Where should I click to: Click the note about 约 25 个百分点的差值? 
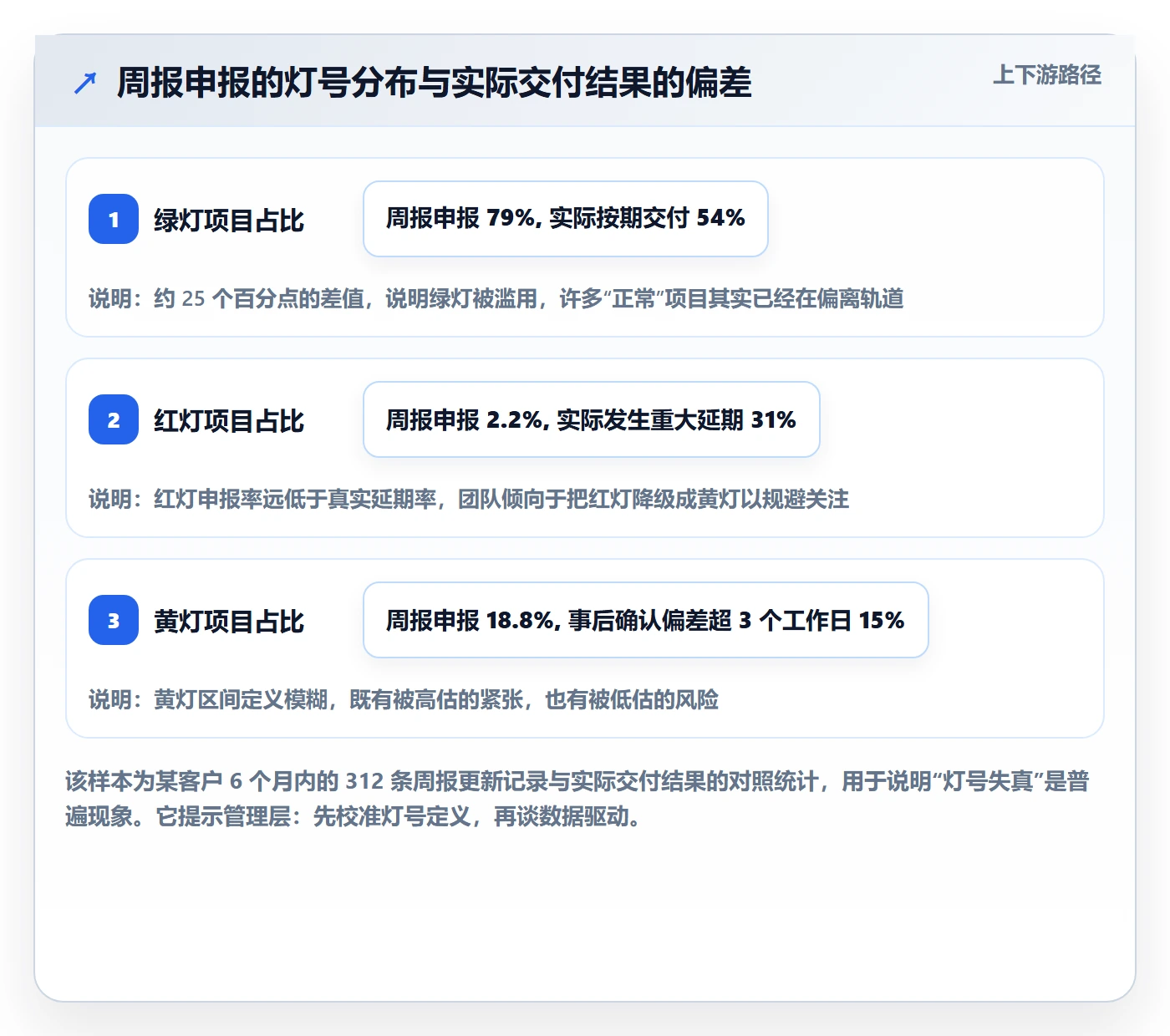click(496, 299)
